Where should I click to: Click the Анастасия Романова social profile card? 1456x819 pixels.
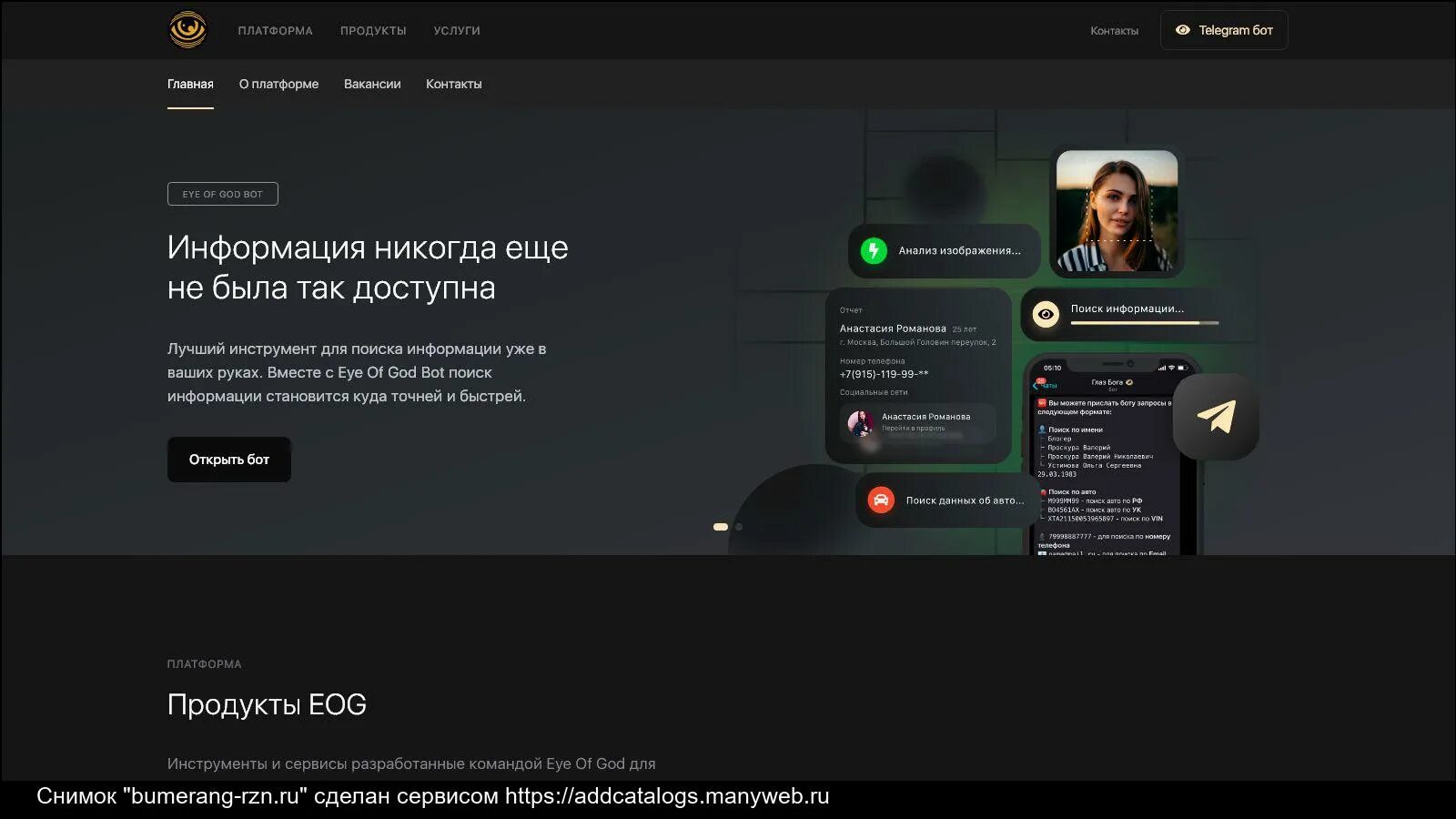[918, 423]
